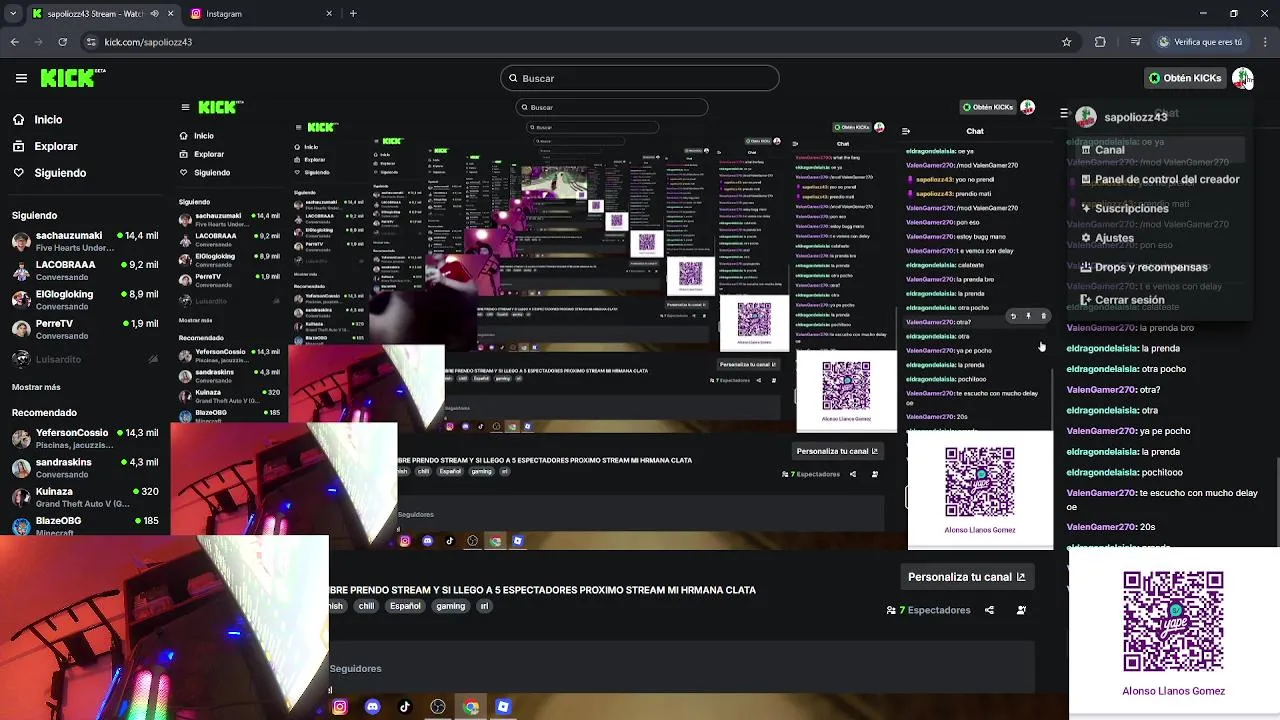Image resolution: width=1280 pixels, height=720 pixels.
Task: Click the trash icon on the hovered chat message
Action: [1043, 316]
